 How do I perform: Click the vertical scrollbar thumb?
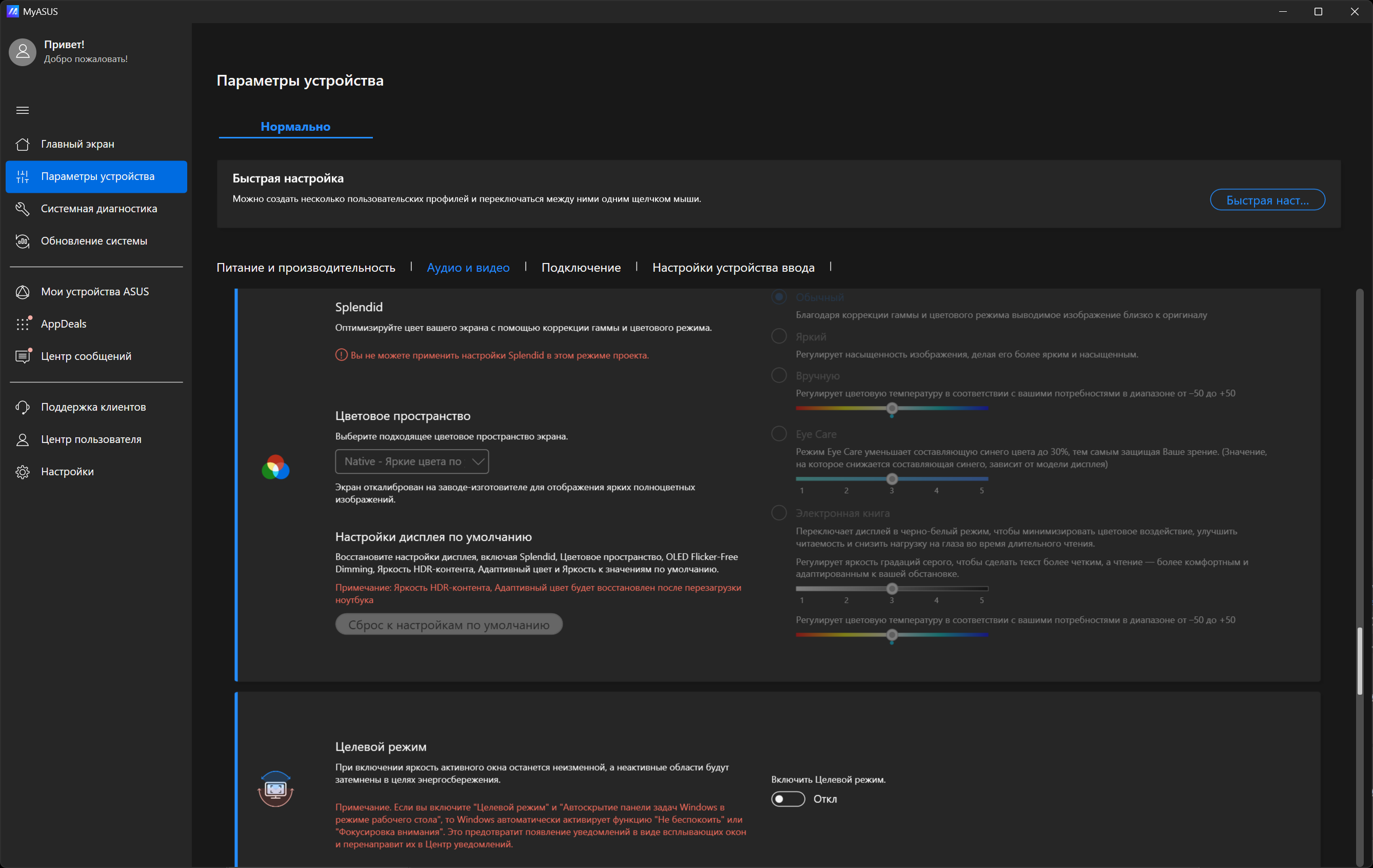coord(1359,661)
